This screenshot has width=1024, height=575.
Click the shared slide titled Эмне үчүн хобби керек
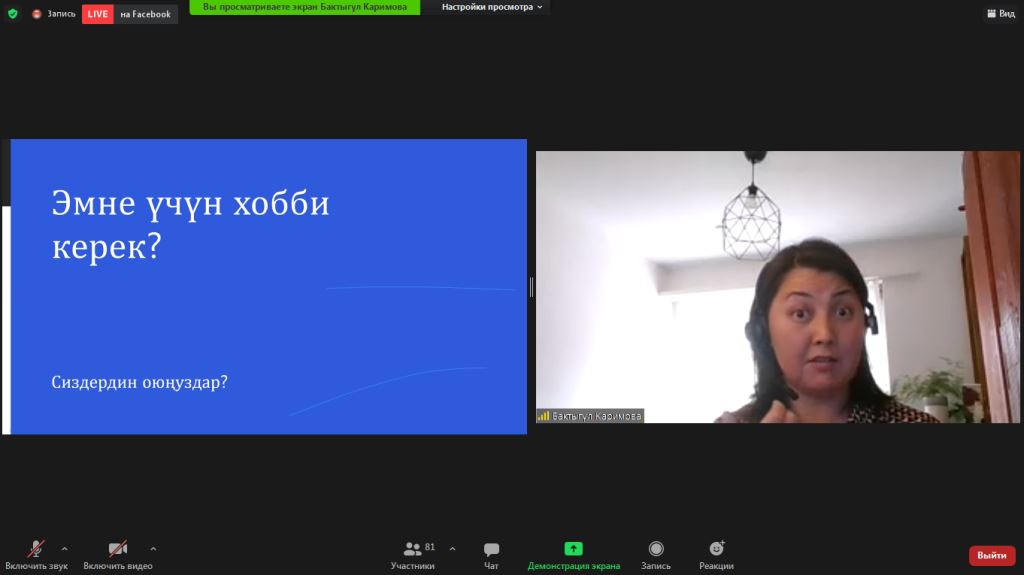point(268,287)
